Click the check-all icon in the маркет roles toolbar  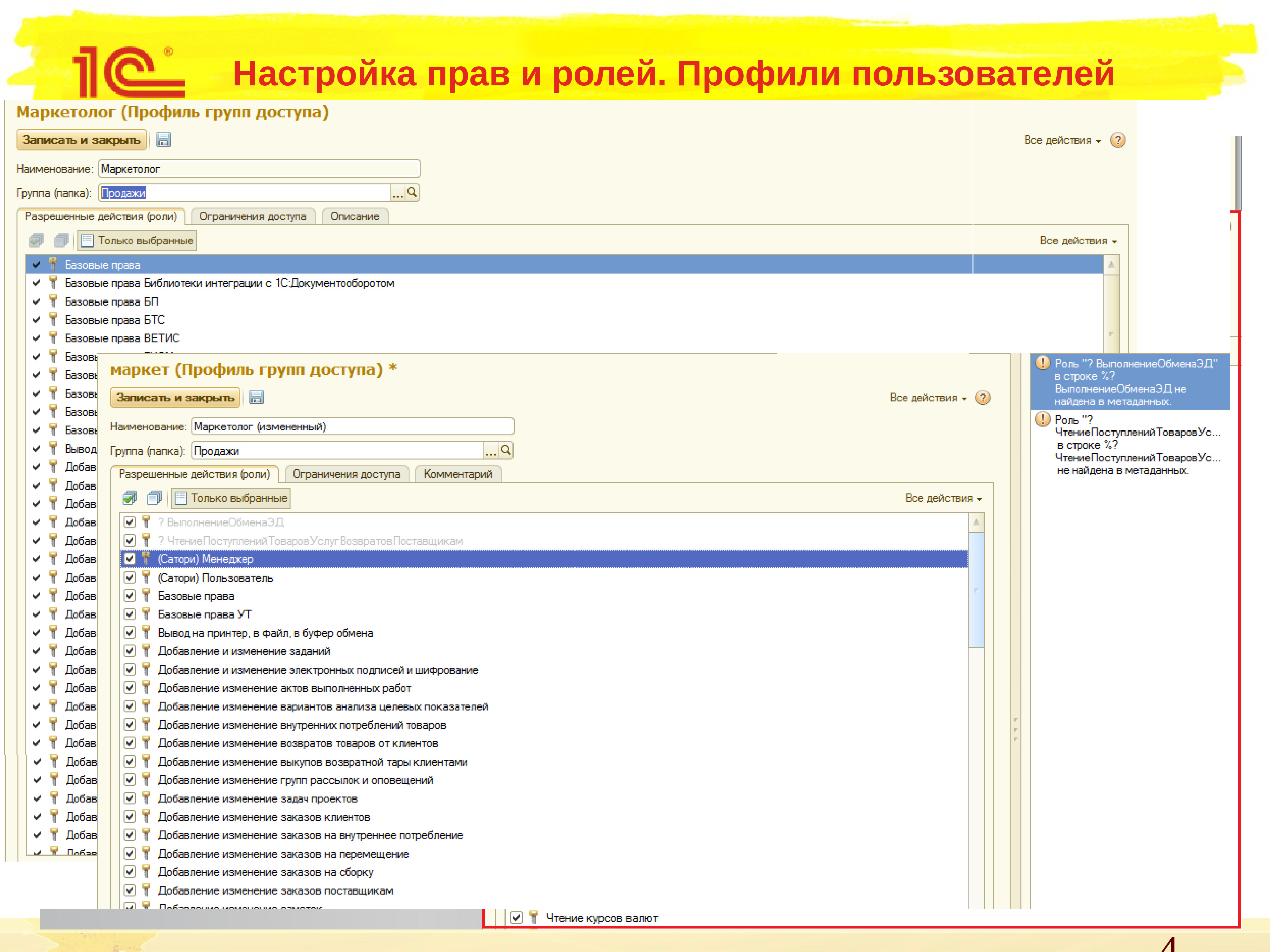click(x=130, y=498)
